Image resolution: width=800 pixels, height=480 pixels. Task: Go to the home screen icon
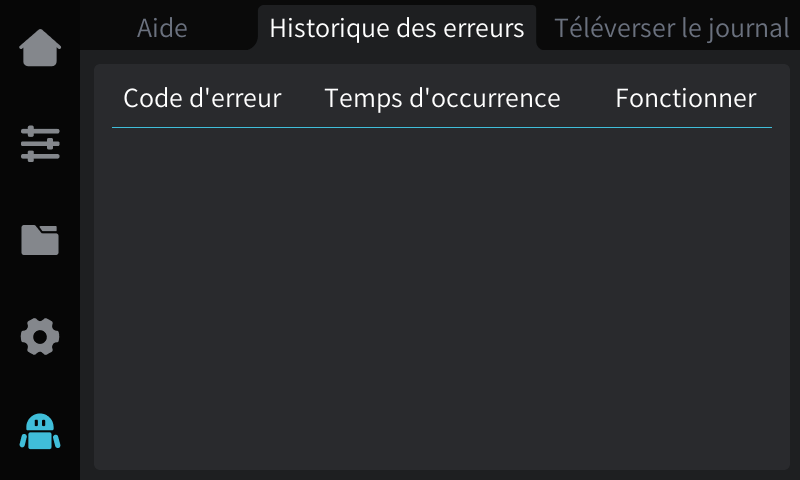[x=40, y=49]
